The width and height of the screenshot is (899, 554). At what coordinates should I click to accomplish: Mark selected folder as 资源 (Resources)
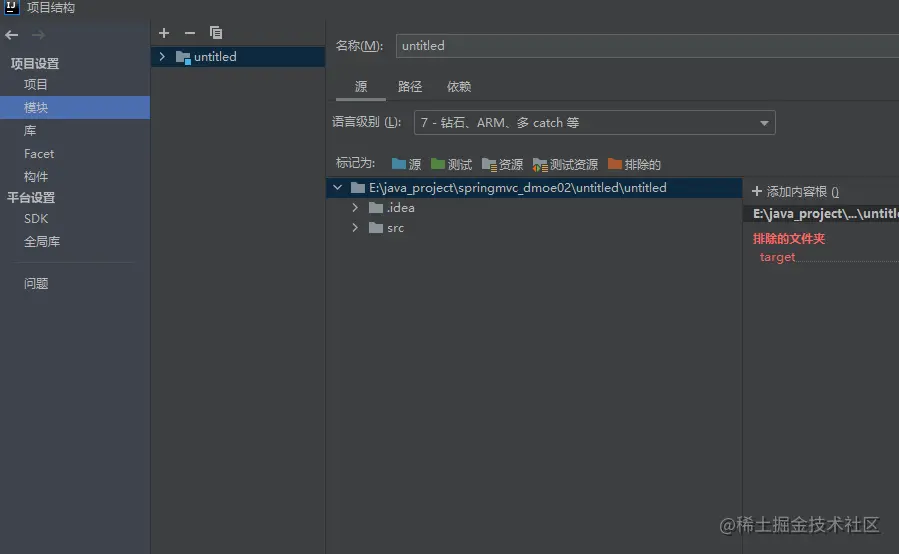(x=502, y=165)
